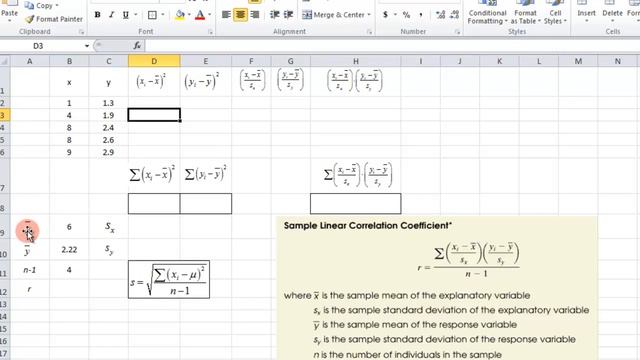Click Decrease Indent icon
The width and height of the screenshot is (640, 360).
(x=274, y=15)
